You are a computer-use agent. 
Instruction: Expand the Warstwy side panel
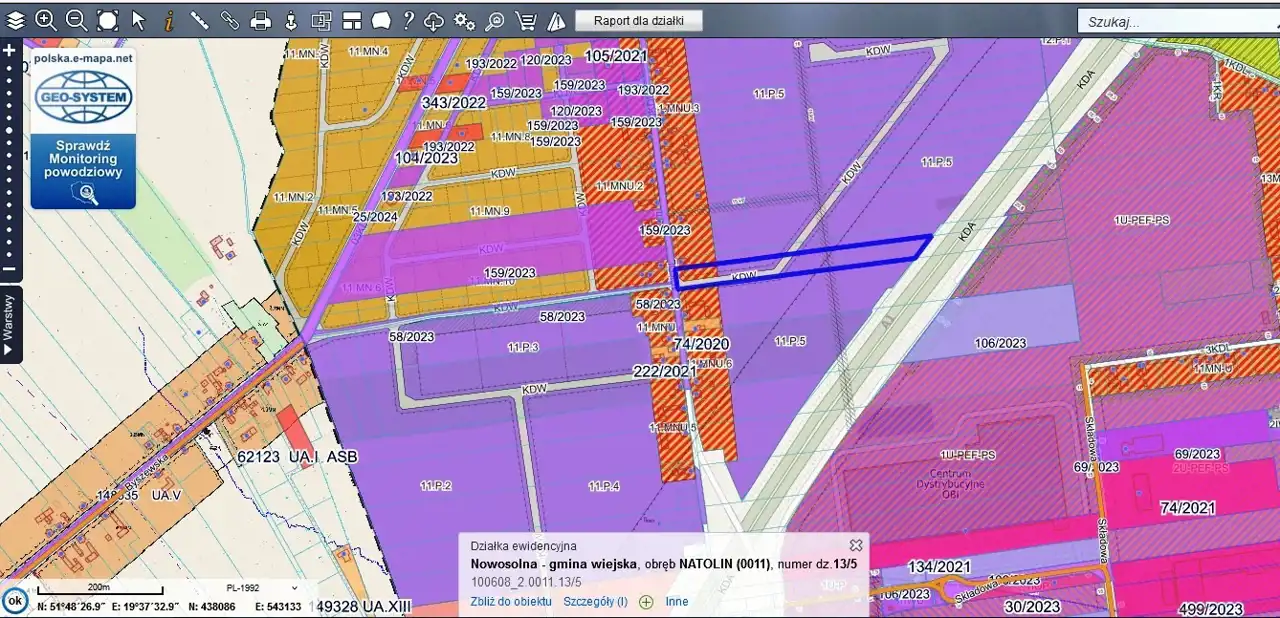9,324
